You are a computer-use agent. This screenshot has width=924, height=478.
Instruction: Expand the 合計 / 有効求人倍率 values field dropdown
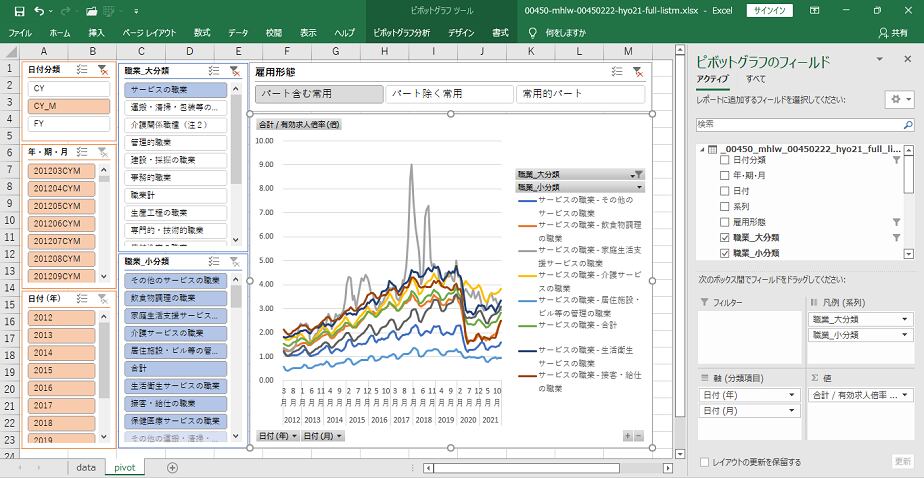coord(905,395)
